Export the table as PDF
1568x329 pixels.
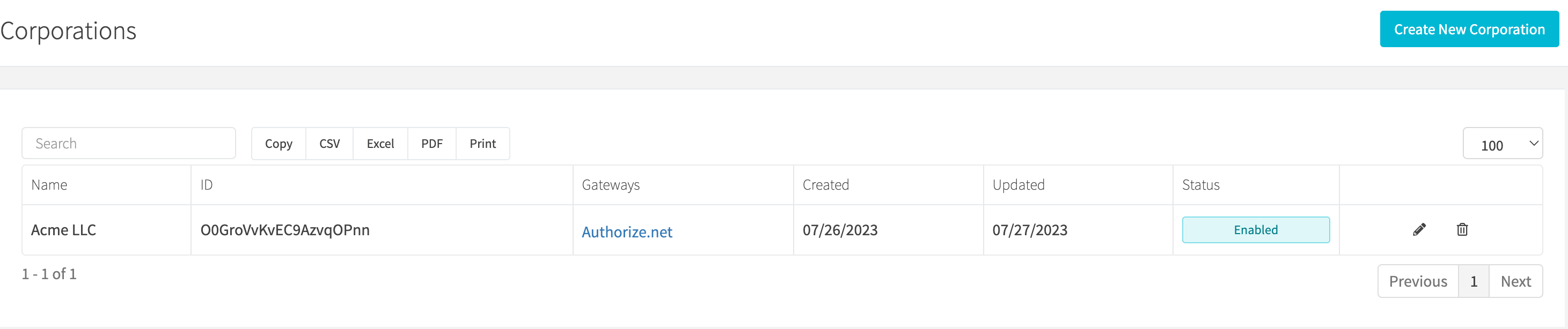click(431, 144)
